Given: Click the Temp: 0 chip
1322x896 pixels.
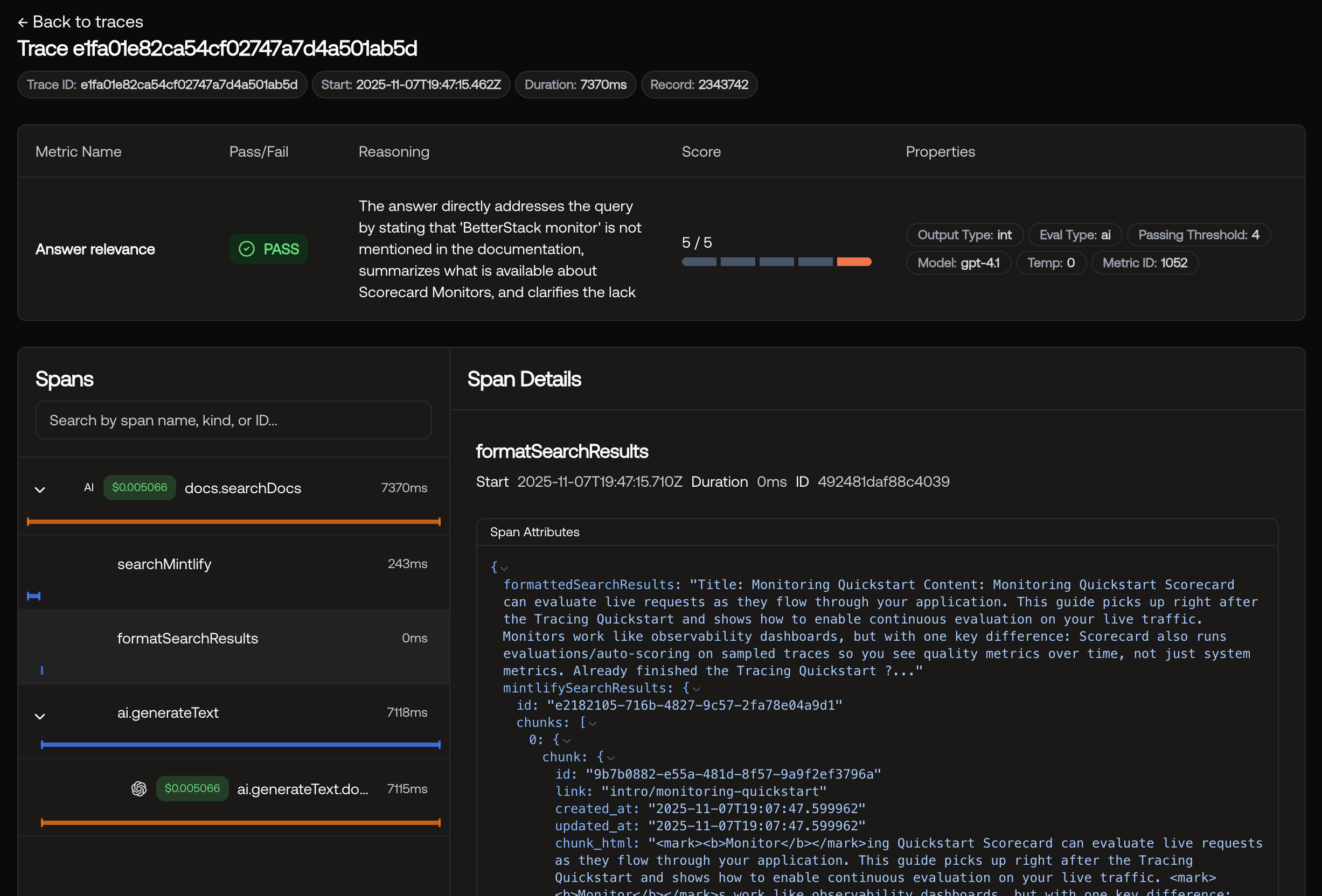Looking at the screenshot, I should coord(1050,263).
